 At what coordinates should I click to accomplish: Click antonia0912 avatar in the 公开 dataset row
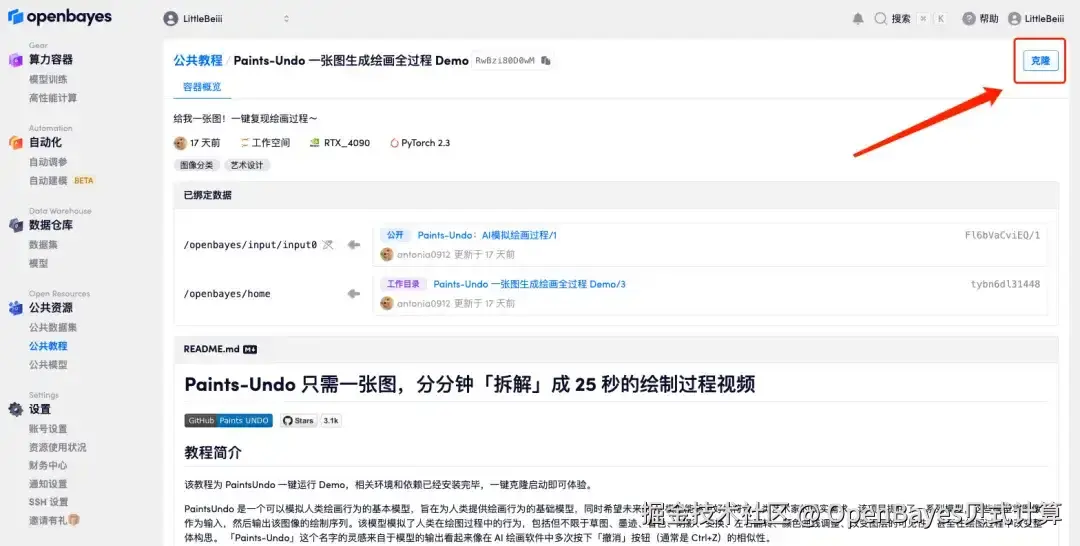386,255
